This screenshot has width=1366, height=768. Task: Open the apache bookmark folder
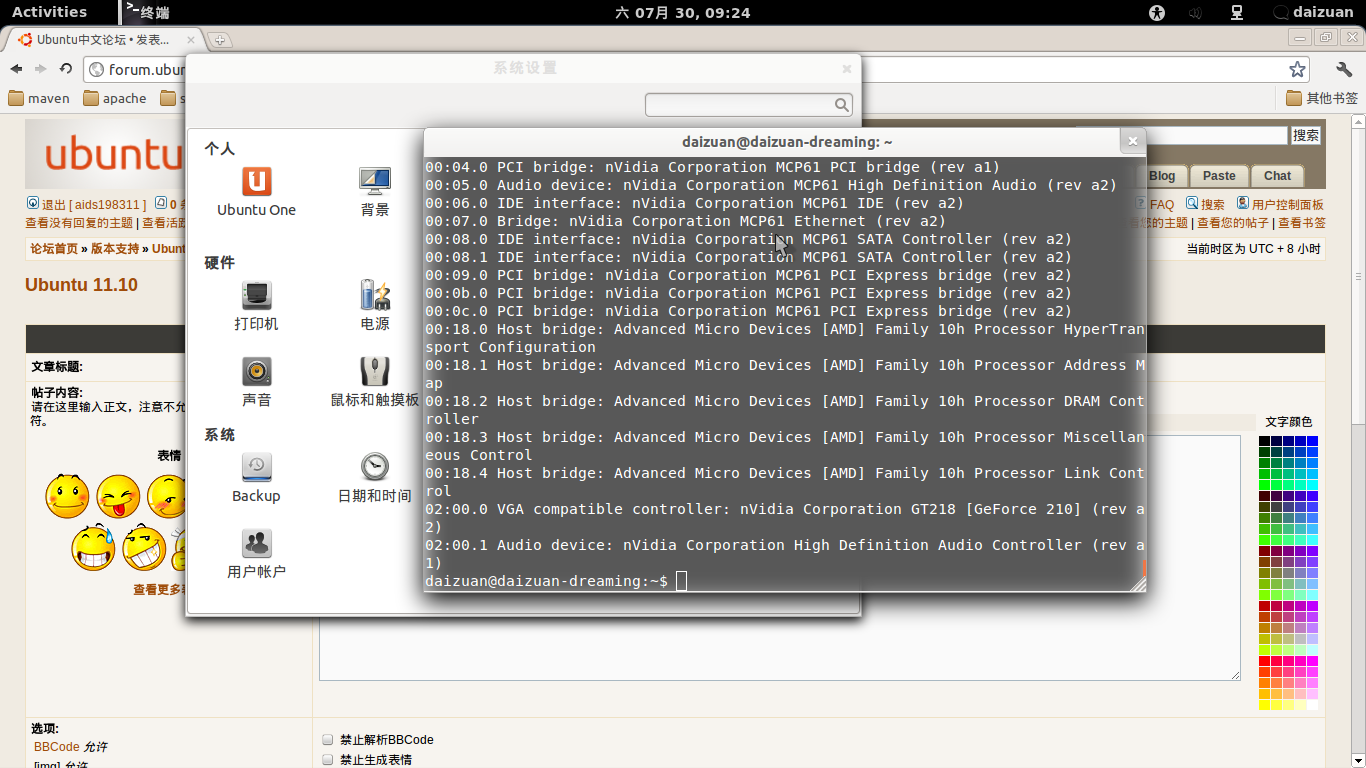click(115, 98)
